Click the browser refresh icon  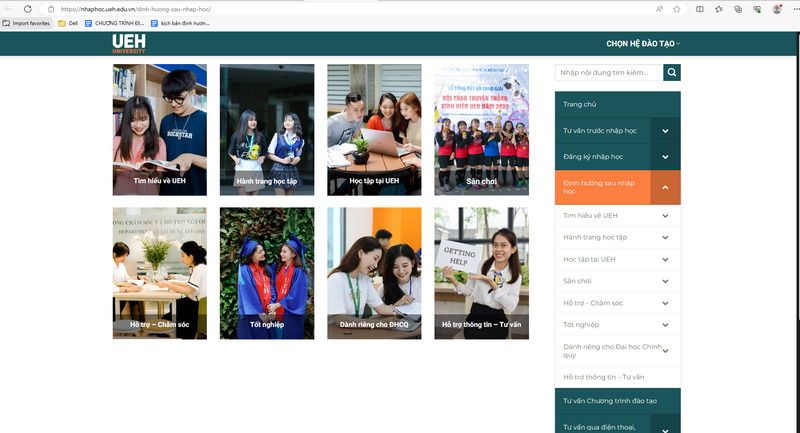click(x=28, y=9)
